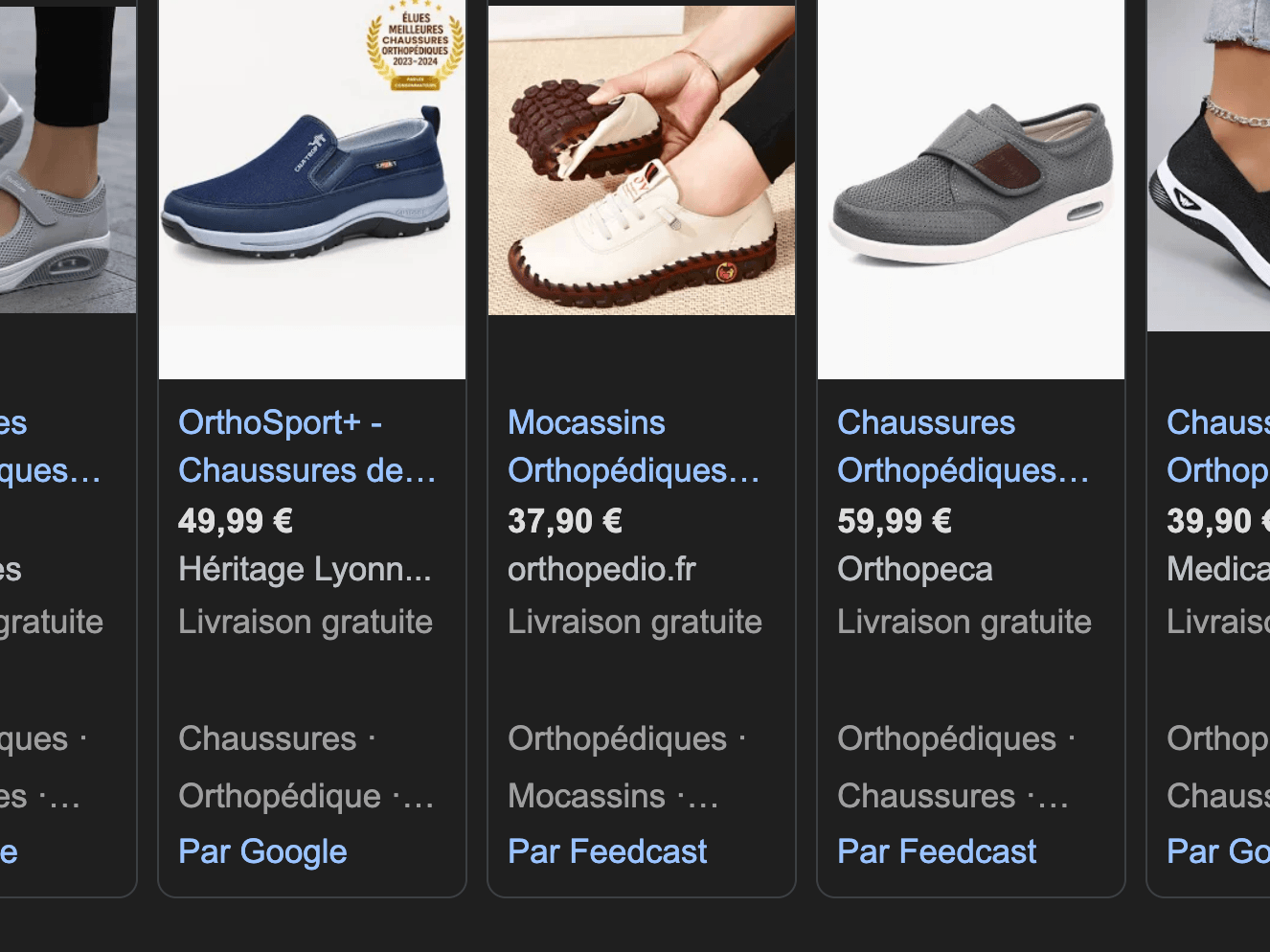This screenshot has width=1270, height=952.
Task: Click the 37,90 € price
Action: coord(565,521)
